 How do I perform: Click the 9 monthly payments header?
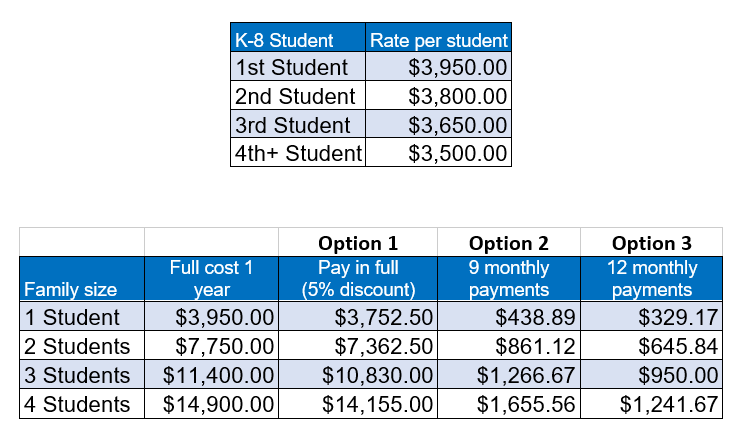pos(508,280)
